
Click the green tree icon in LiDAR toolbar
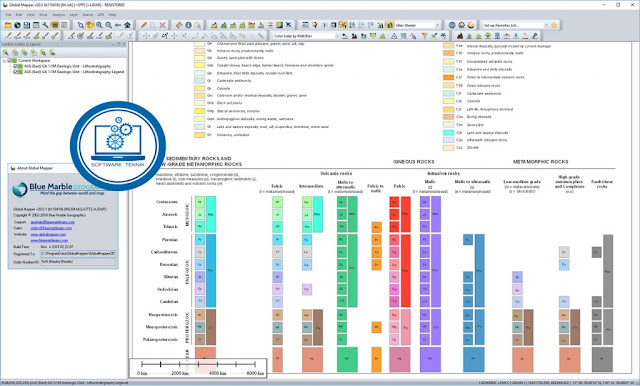pyautogui.click(x=488, y=36)
